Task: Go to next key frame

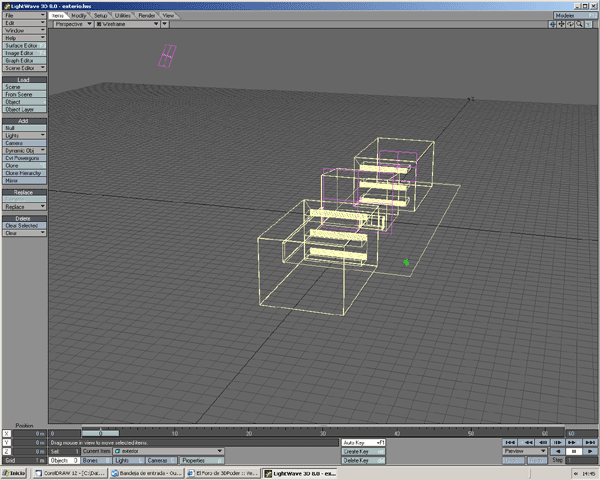Action: (x=572, y=442)
